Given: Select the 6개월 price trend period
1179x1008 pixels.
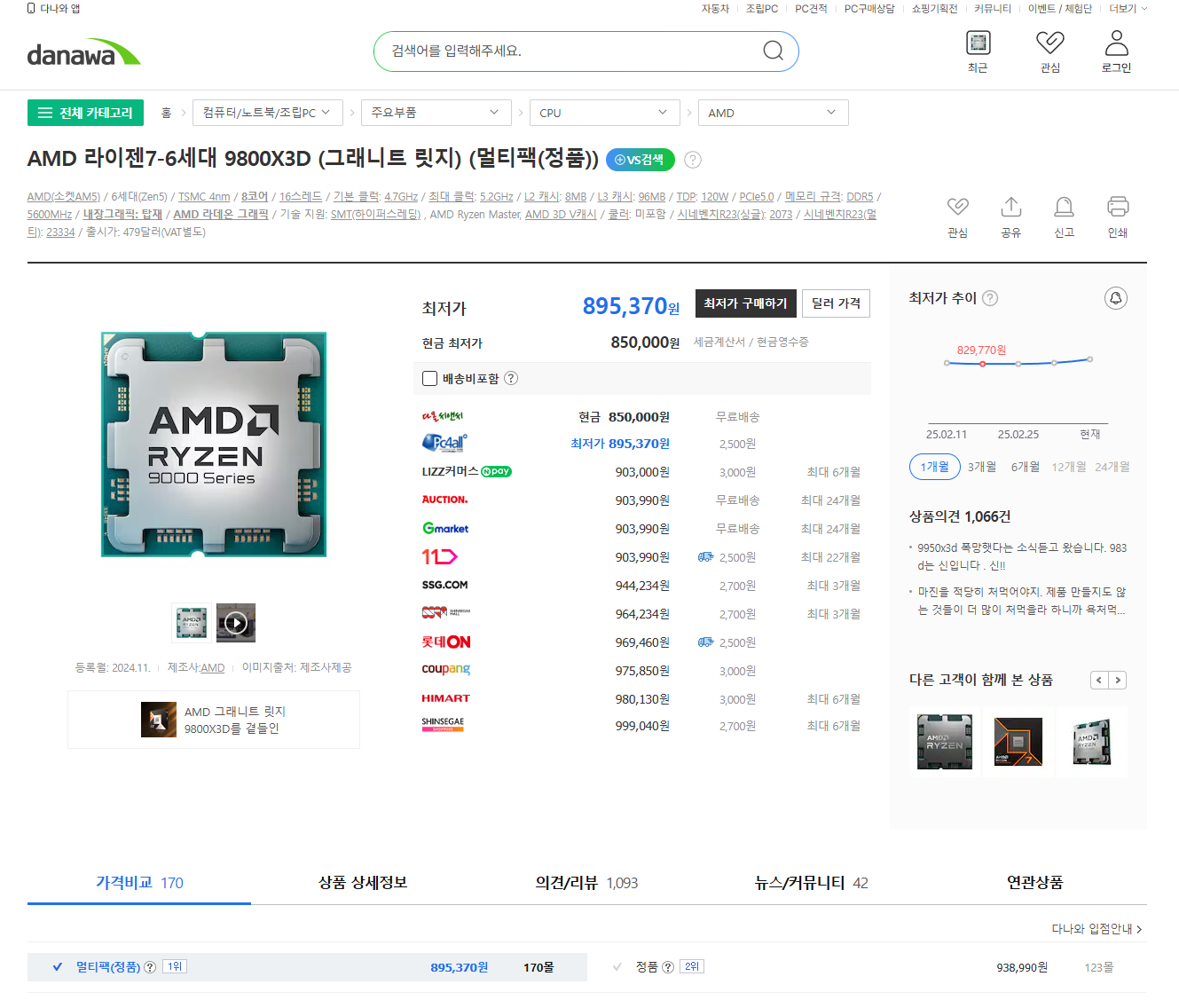Looking at the screenshot, I should click(x=1026, y=467).
